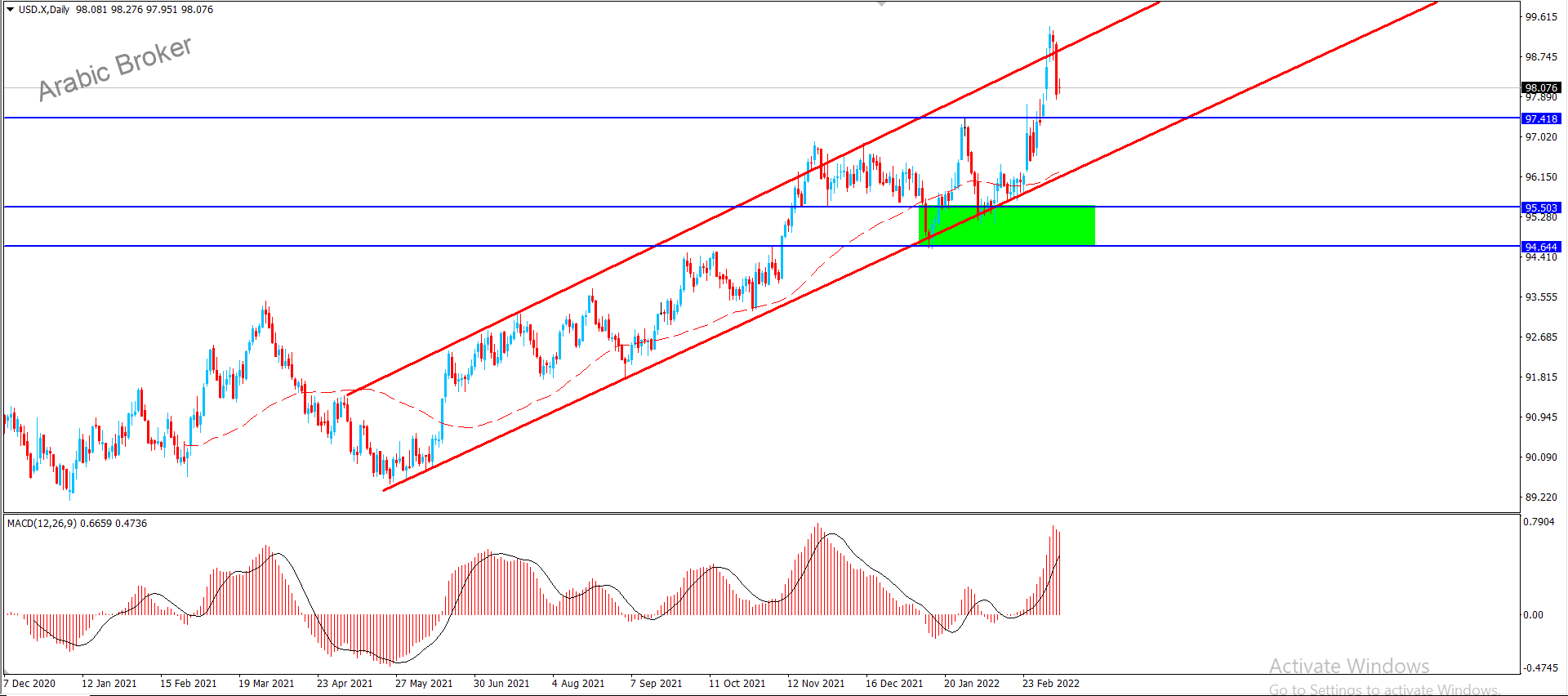Click the blue 97.418 level price tag
This screenshot has height=696, width=1568.
1541,118
